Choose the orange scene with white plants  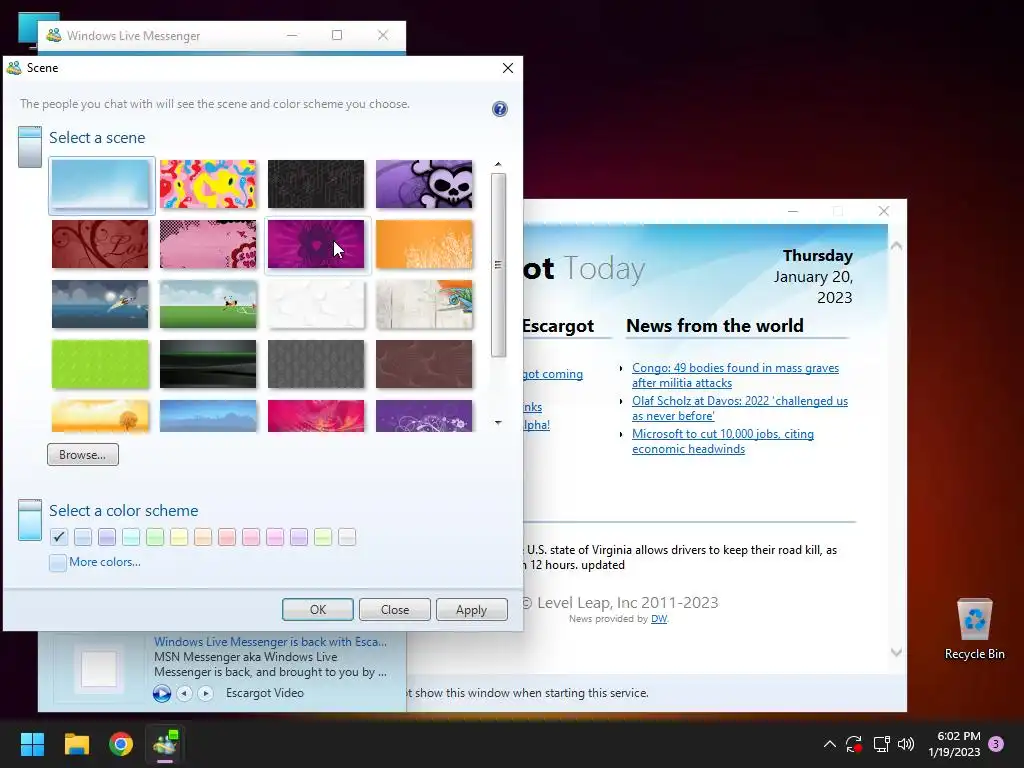424,244
